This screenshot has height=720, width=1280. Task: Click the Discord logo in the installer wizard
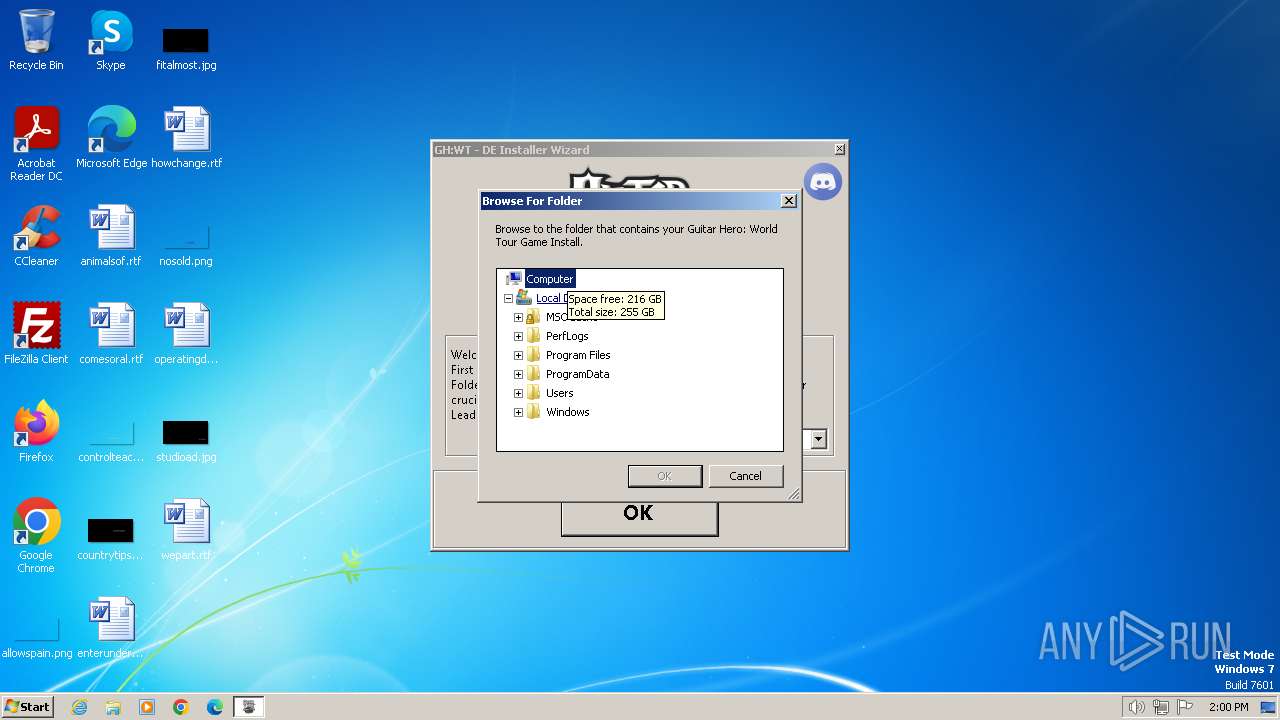tap(823, 182)
